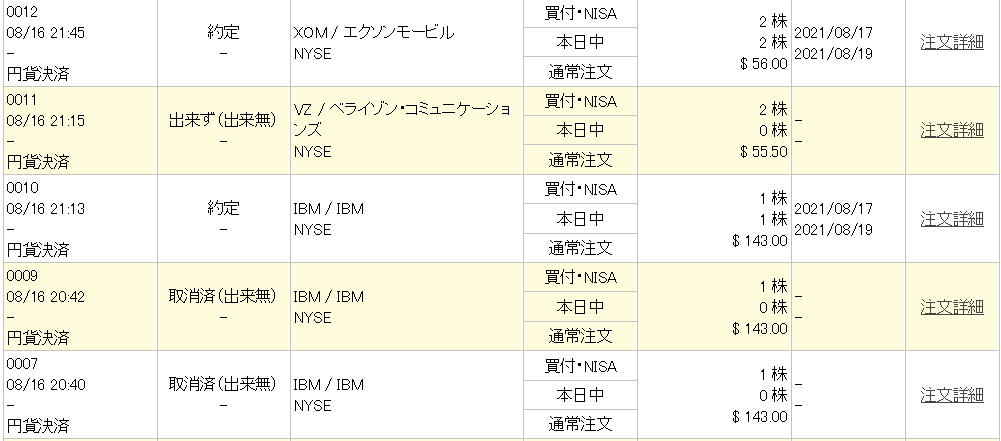Click the 約定 status of IBM order 0010
1001x441 pixels.
pyautogui.click(x=223, y=208)
